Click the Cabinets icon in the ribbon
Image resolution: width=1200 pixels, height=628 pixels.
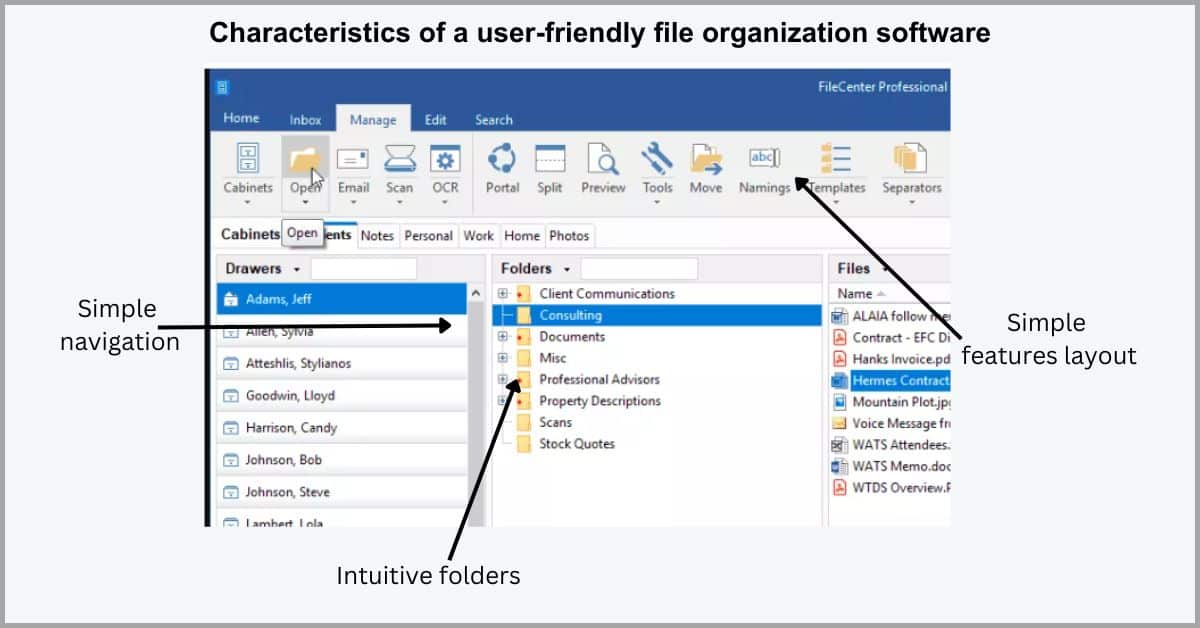click(x=247, y=159)
